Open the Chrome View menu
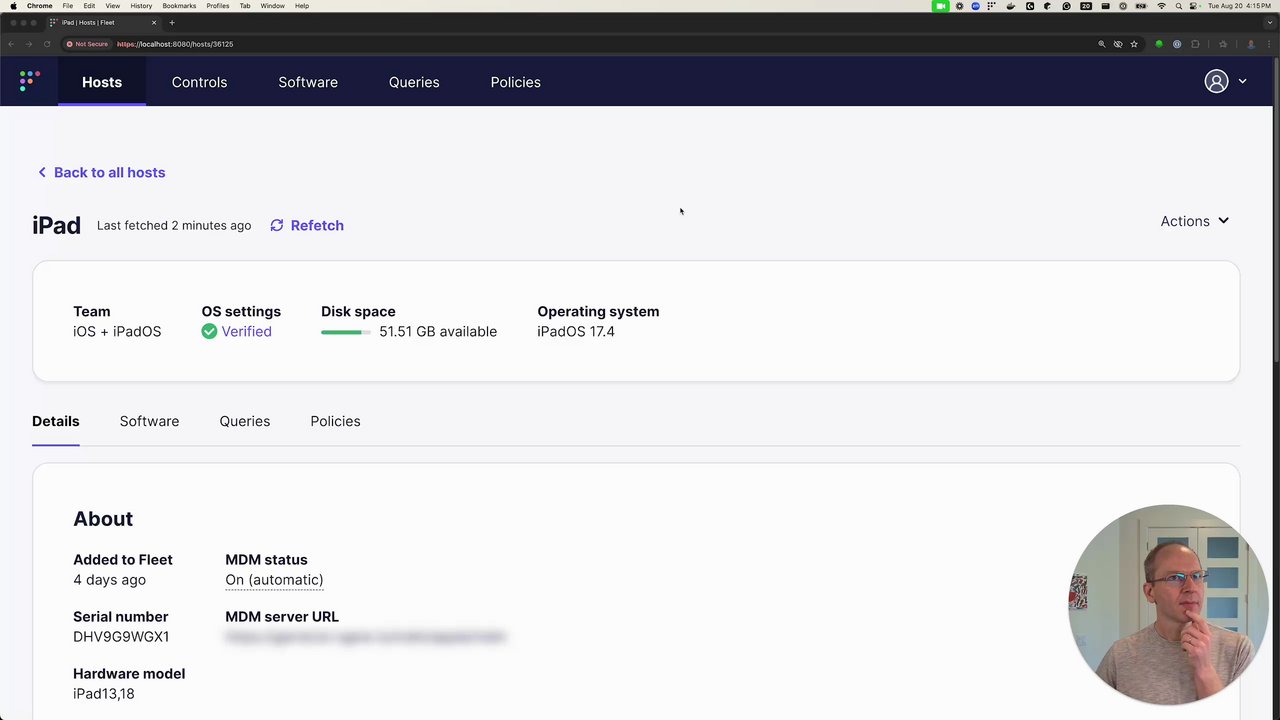The image size is (1280, 720). click(113, 6)
